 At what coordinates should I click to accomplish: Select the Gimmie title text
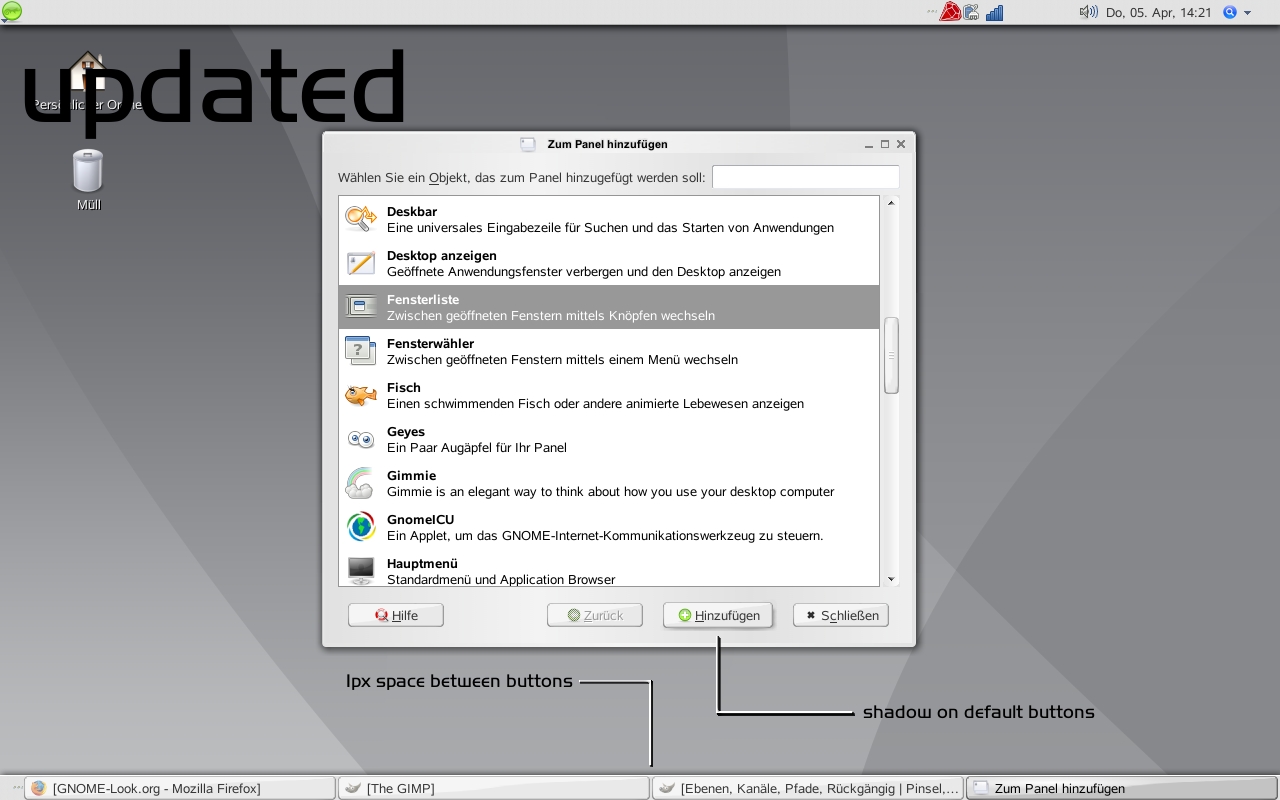click(x=411, y=476)
